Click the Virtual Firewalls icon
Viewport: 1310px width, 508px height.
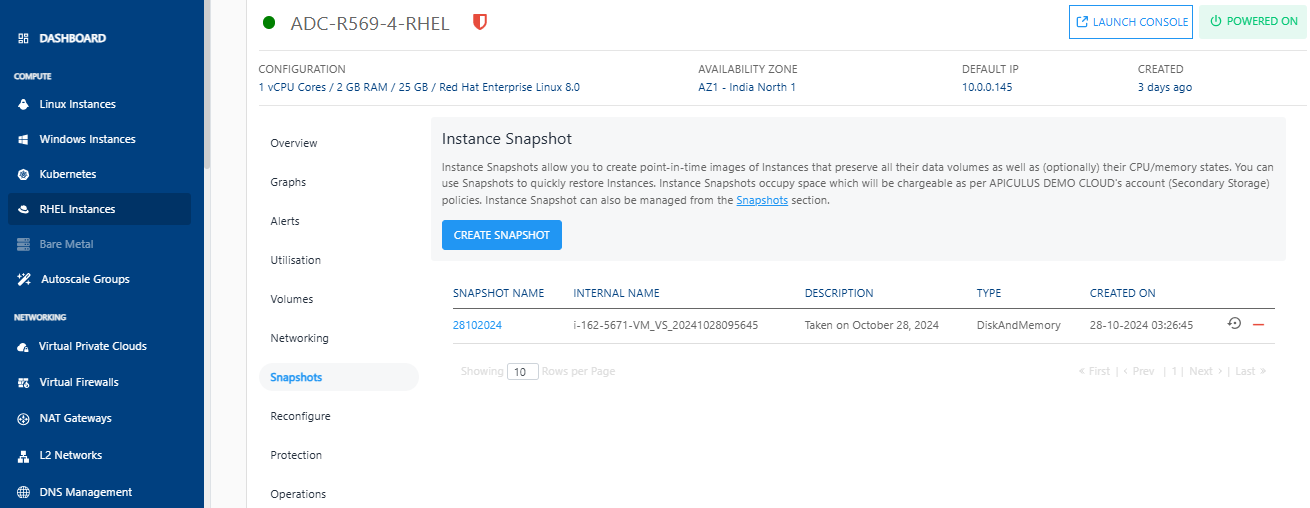click(x=23, y=383)
